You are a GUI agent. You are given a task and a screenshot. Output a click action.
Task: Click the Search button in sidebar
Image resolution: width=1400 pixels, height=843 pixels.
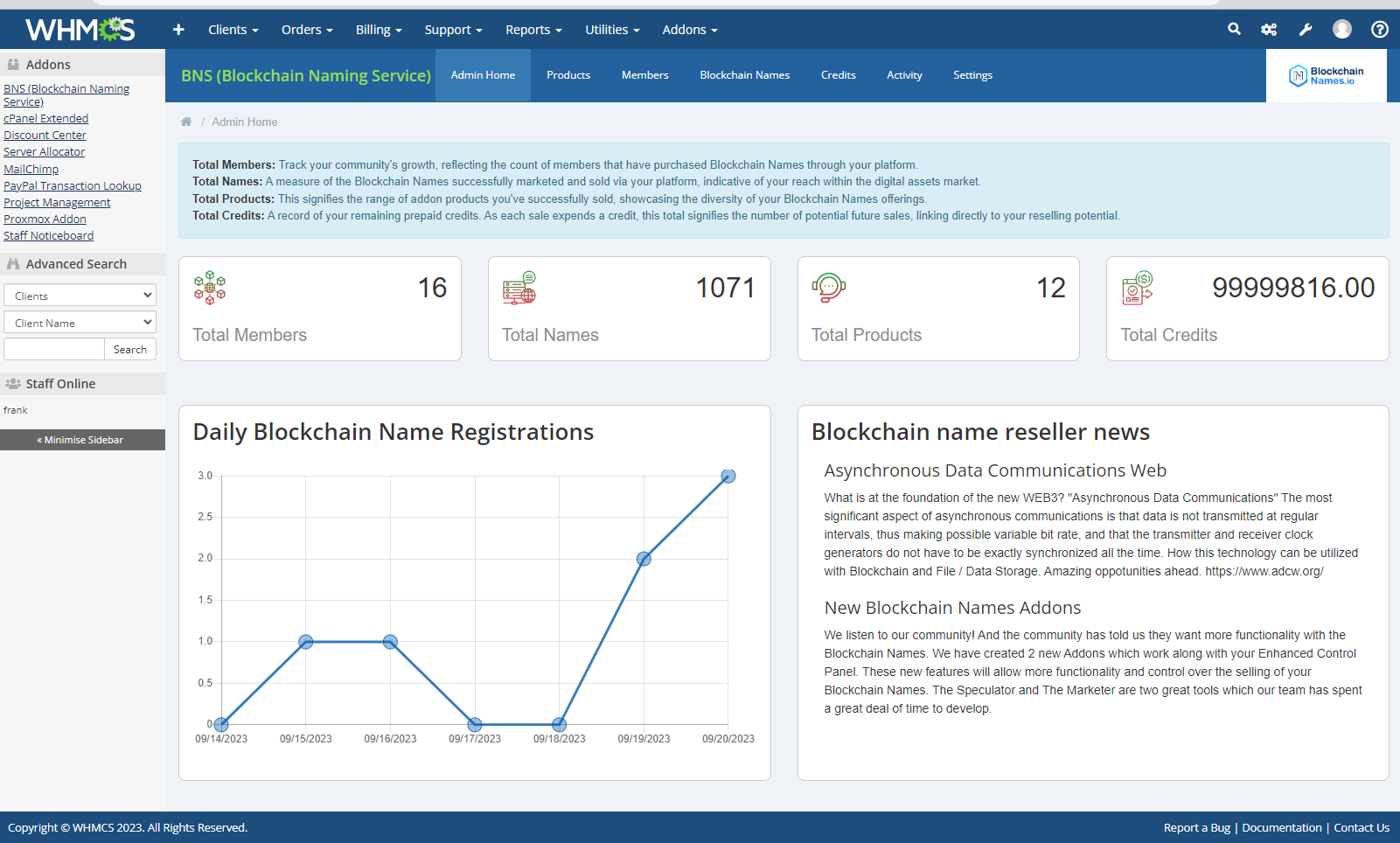click(x=130, y=349)
